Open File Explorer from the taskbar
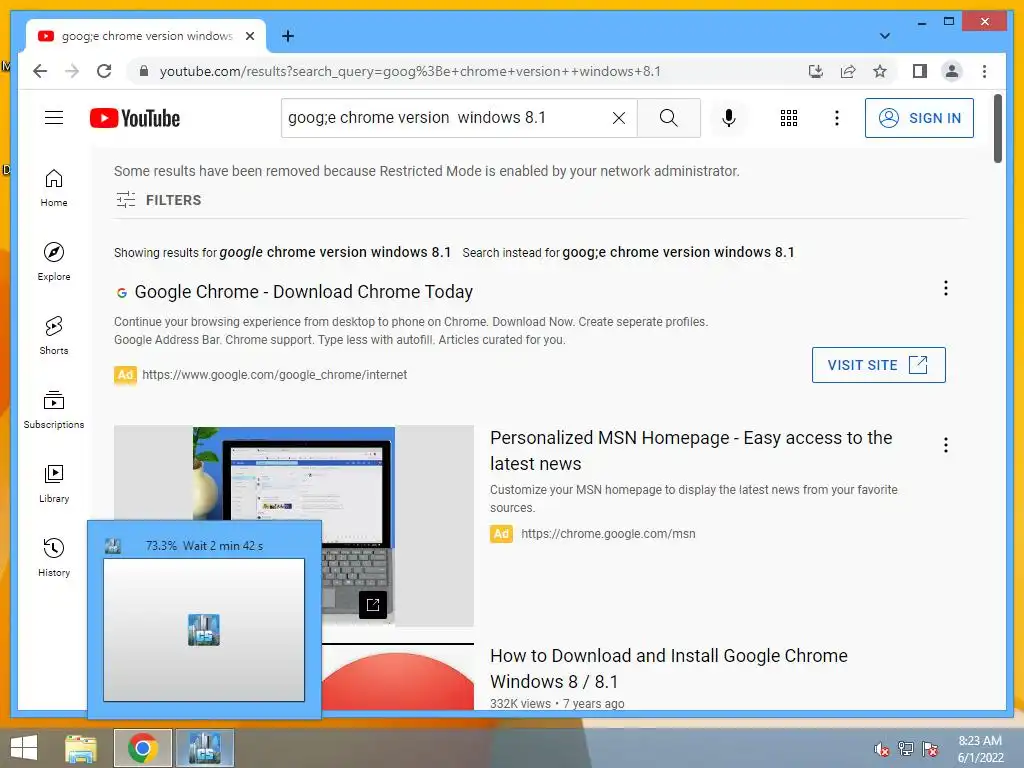This screenshot has width=1024, height=768. [80, 748]
